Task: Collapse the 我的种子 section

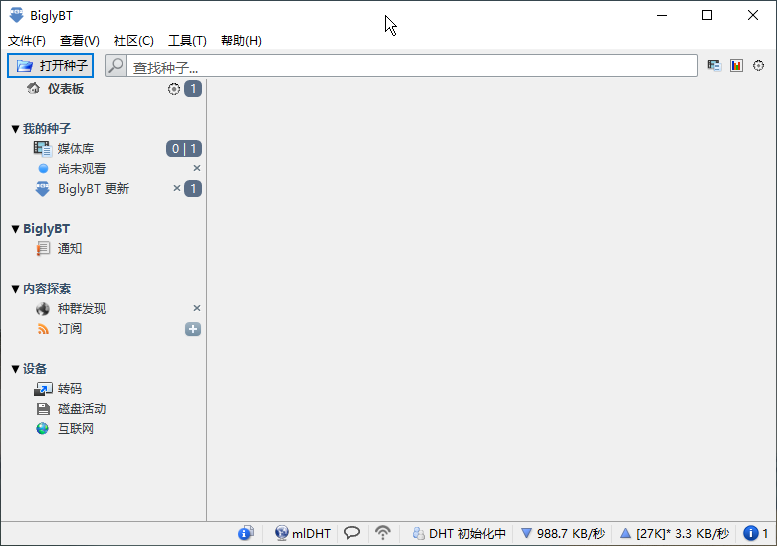Action: [x=15, y=129]
